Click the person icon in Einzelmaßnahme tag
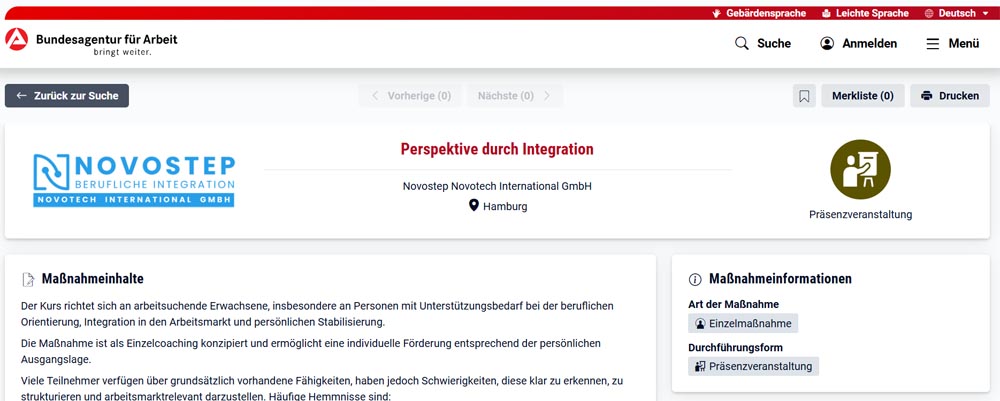 pyautogui.click(x=700, y=324)
